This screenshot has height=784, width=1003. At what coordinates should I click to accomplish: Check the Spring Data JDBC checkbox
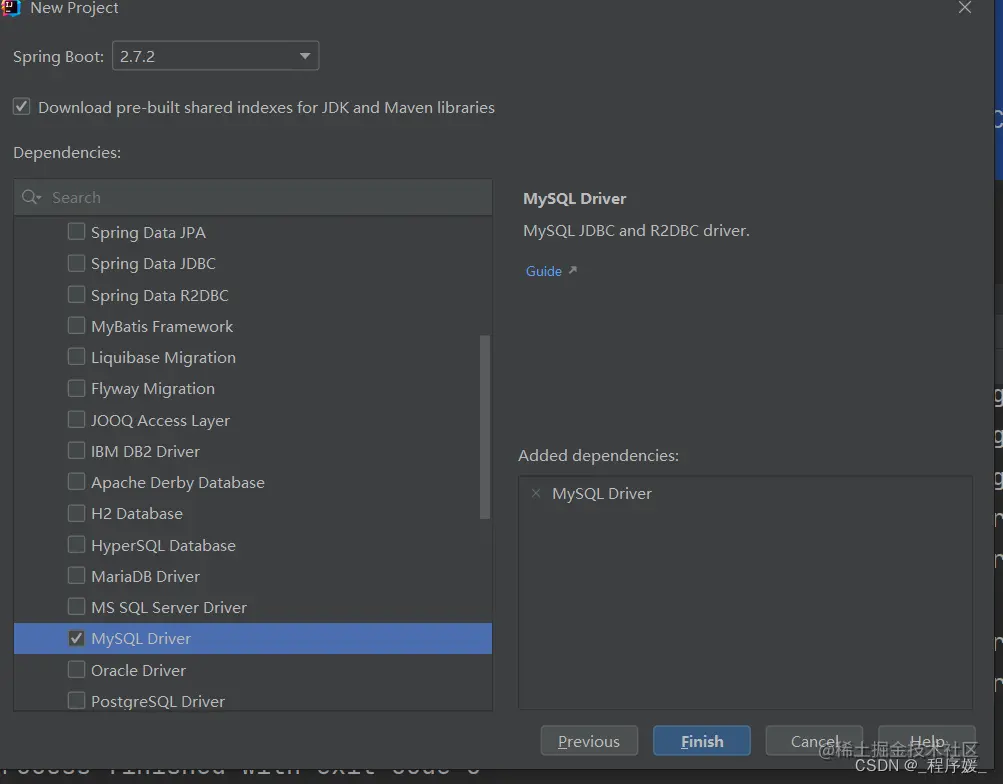[x=76, y=263]
